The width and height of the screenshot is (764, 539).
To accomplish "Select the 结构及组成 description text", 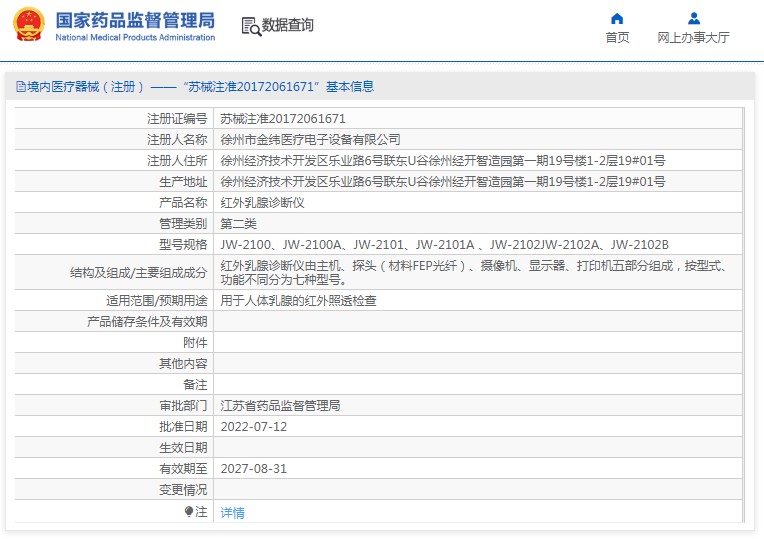I will pos(474,272).
